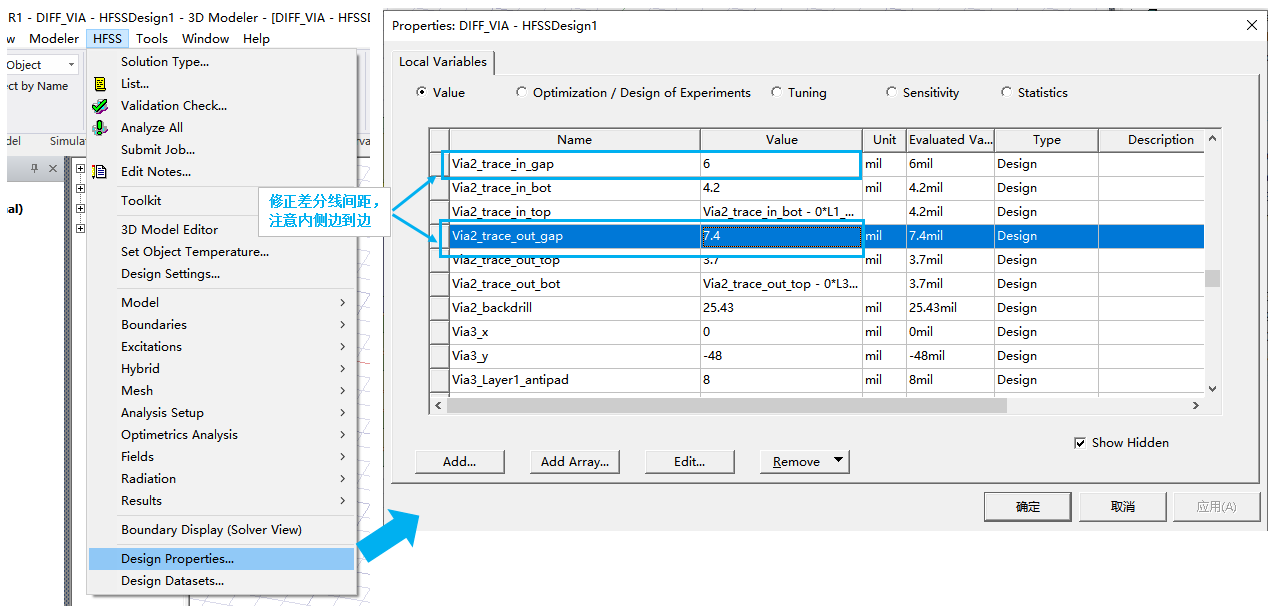Image resolution: width=1273 pixels, height=606 pixels.
Task: Click the Edit... button
Action: 689,461
